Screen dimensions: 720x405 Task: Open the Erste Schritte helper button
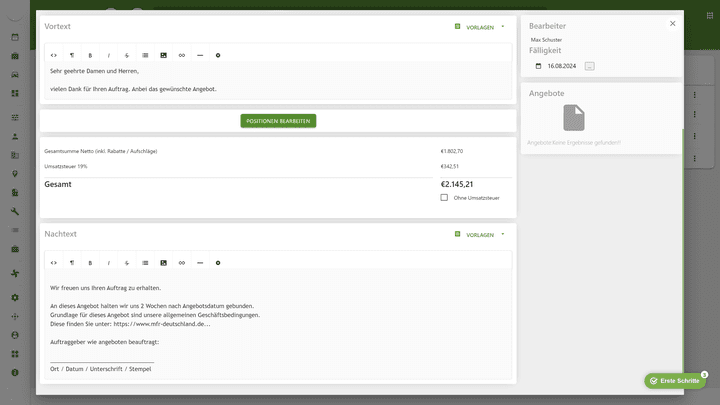tap(675, 381)
